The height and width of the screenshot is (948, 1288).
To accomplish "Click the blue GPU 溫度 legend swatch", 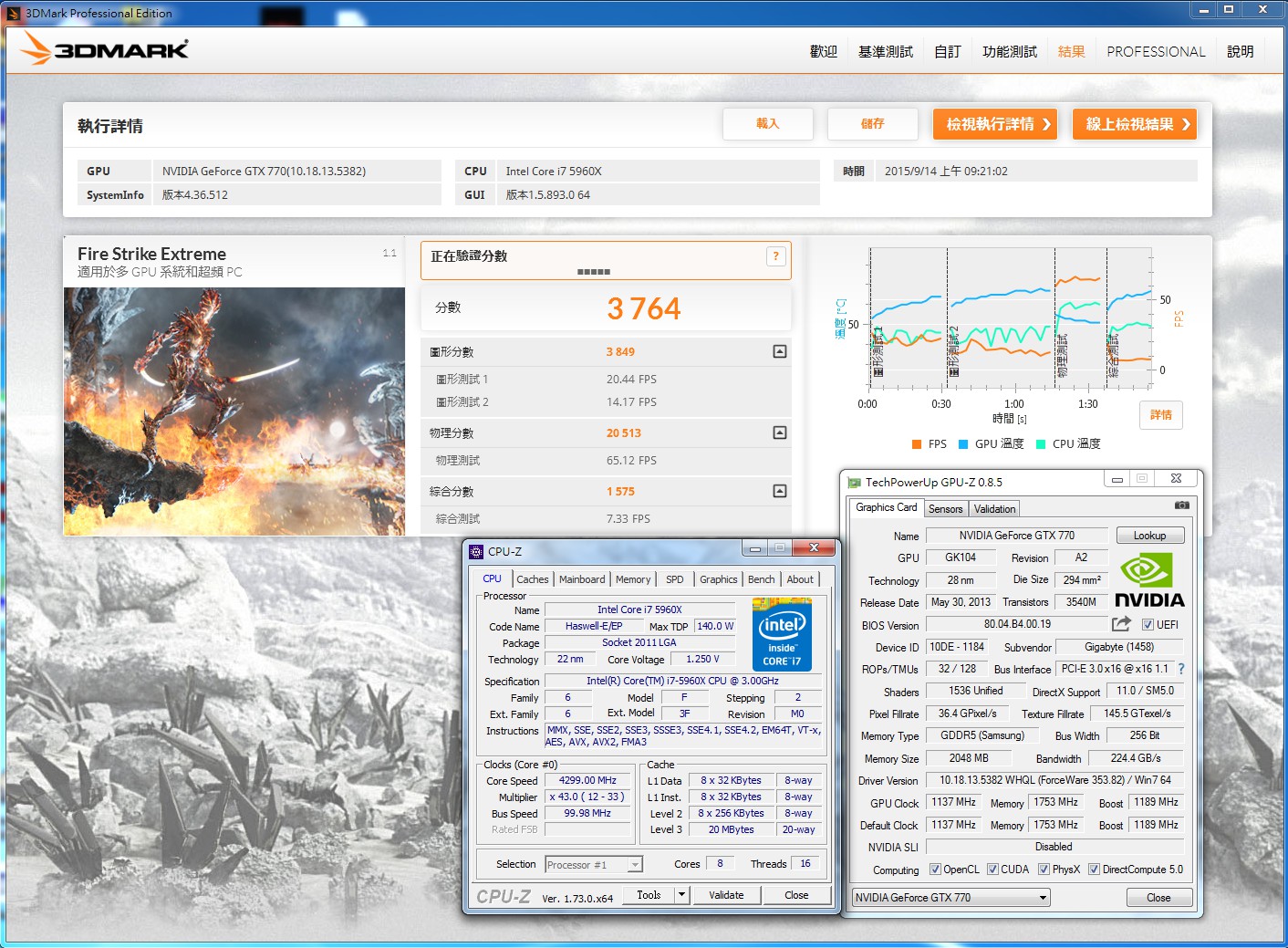I will 963,444.
